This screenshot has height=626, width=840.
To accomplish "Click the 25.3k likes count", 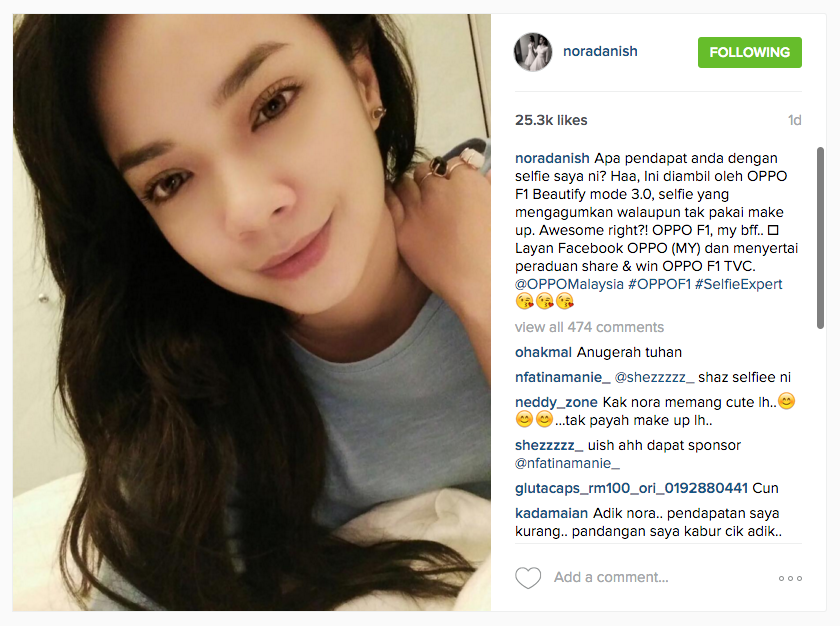I will coord(551,120).
